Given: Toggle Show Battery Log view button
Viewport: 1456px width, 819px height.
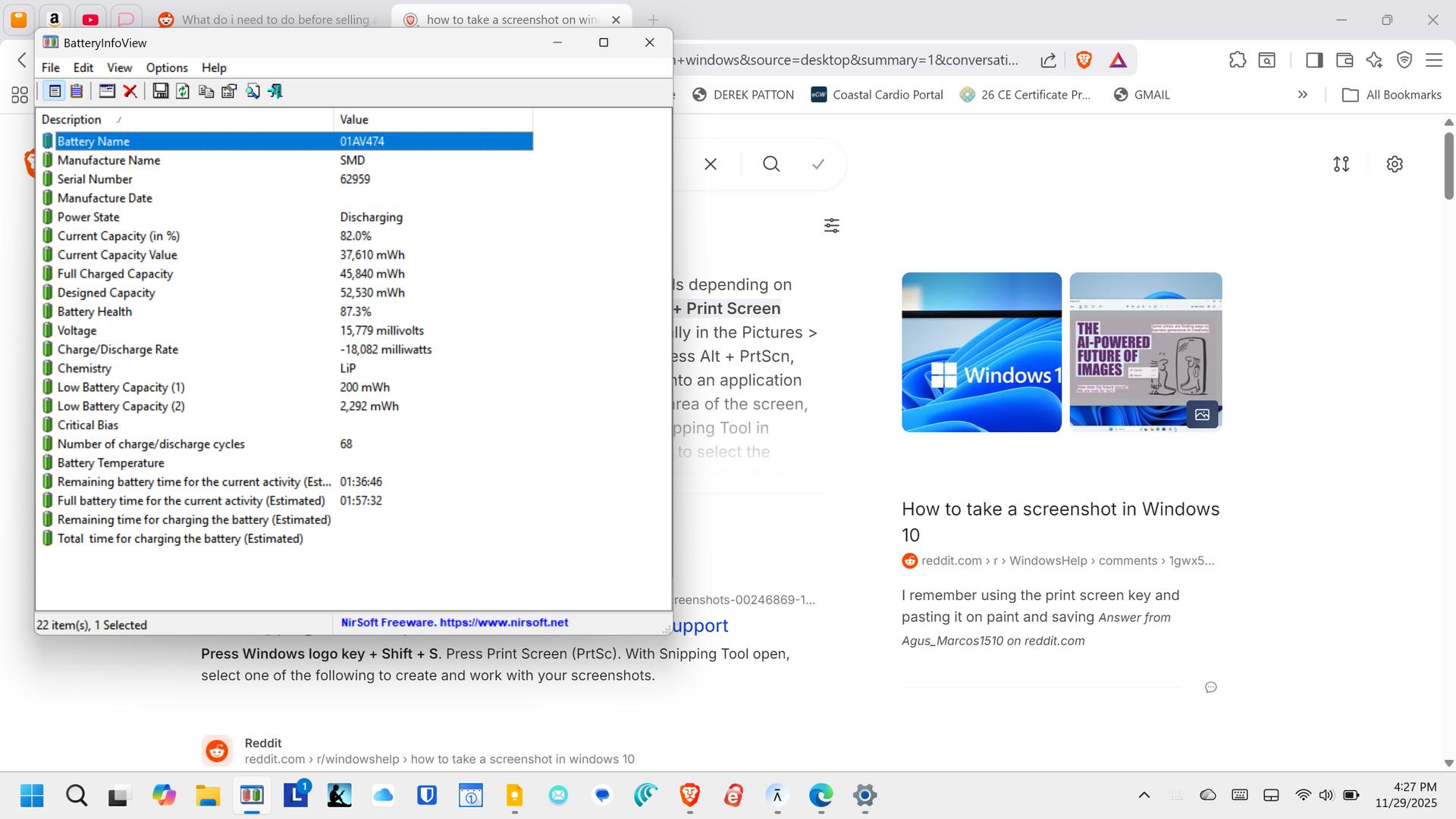Looking at the screenshot, I should click(77, 91).
